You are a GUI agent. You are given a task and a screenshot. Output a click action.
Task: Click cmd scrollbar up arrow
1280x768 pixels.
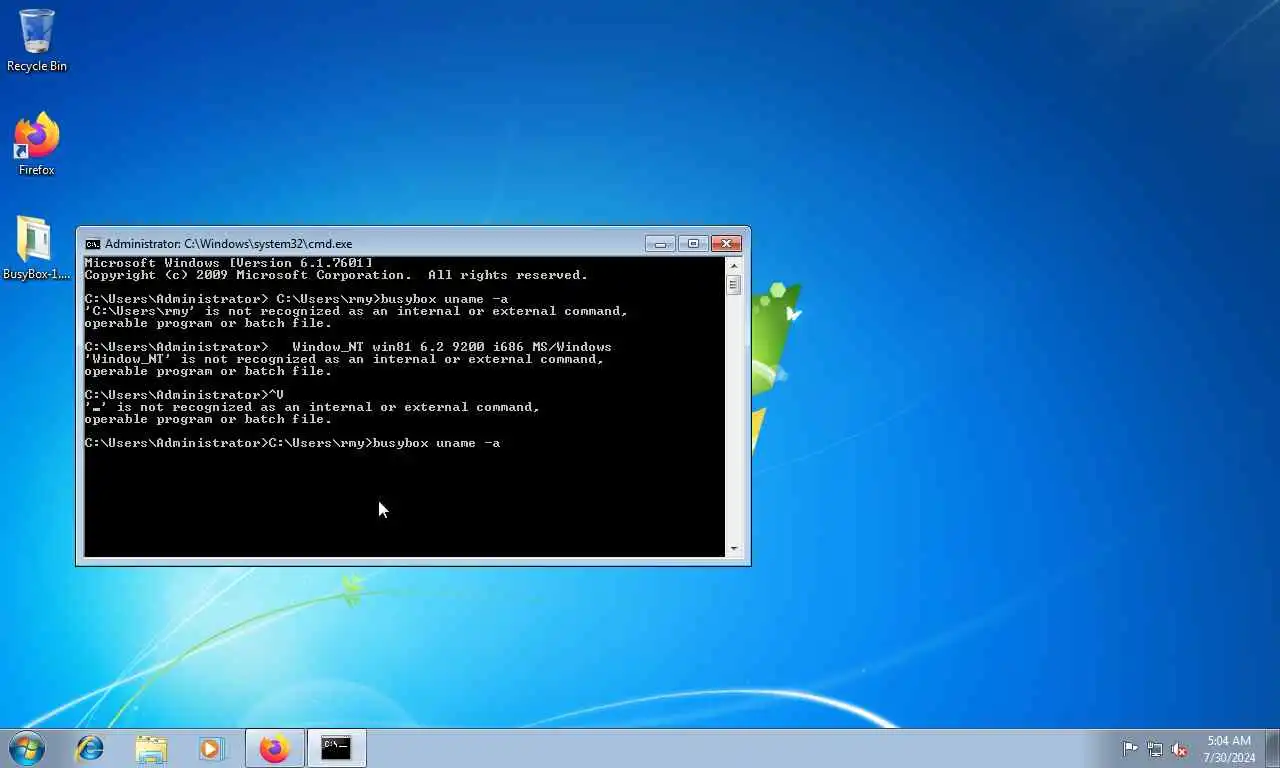click(x=734, y=266)
